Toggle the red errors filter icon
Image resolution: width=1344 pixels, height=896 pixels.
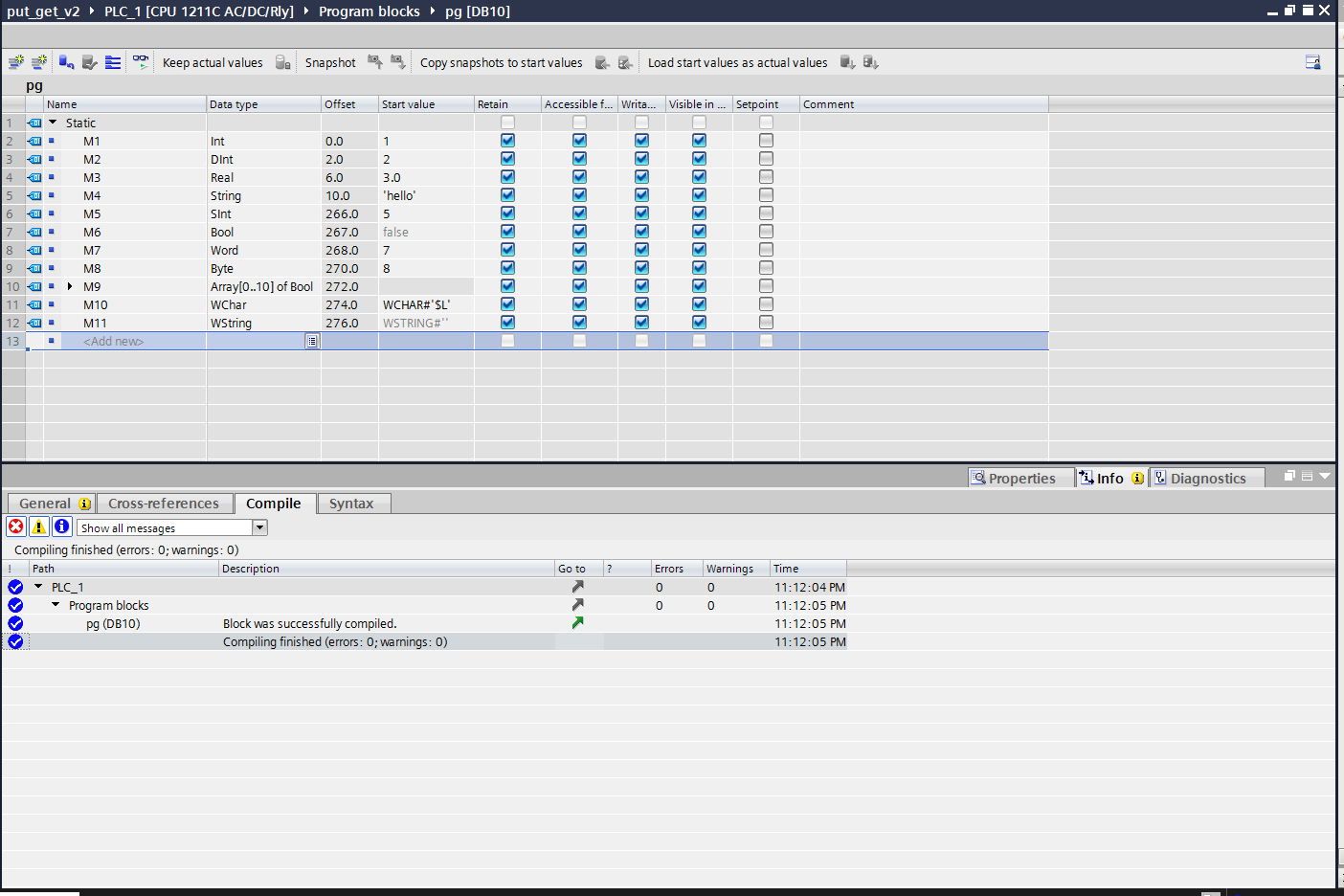tap(16, 526)
